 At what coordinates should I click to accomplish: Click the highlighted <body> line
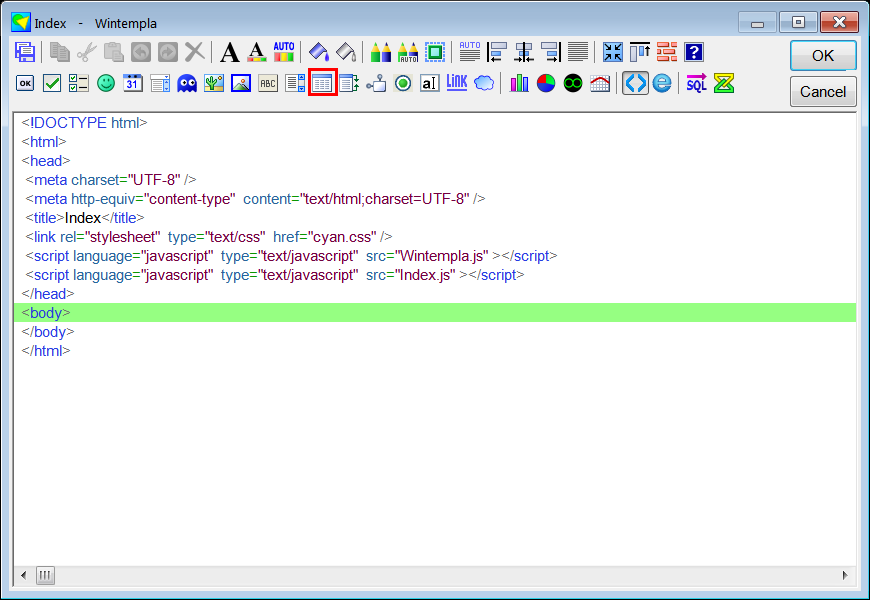434,312
